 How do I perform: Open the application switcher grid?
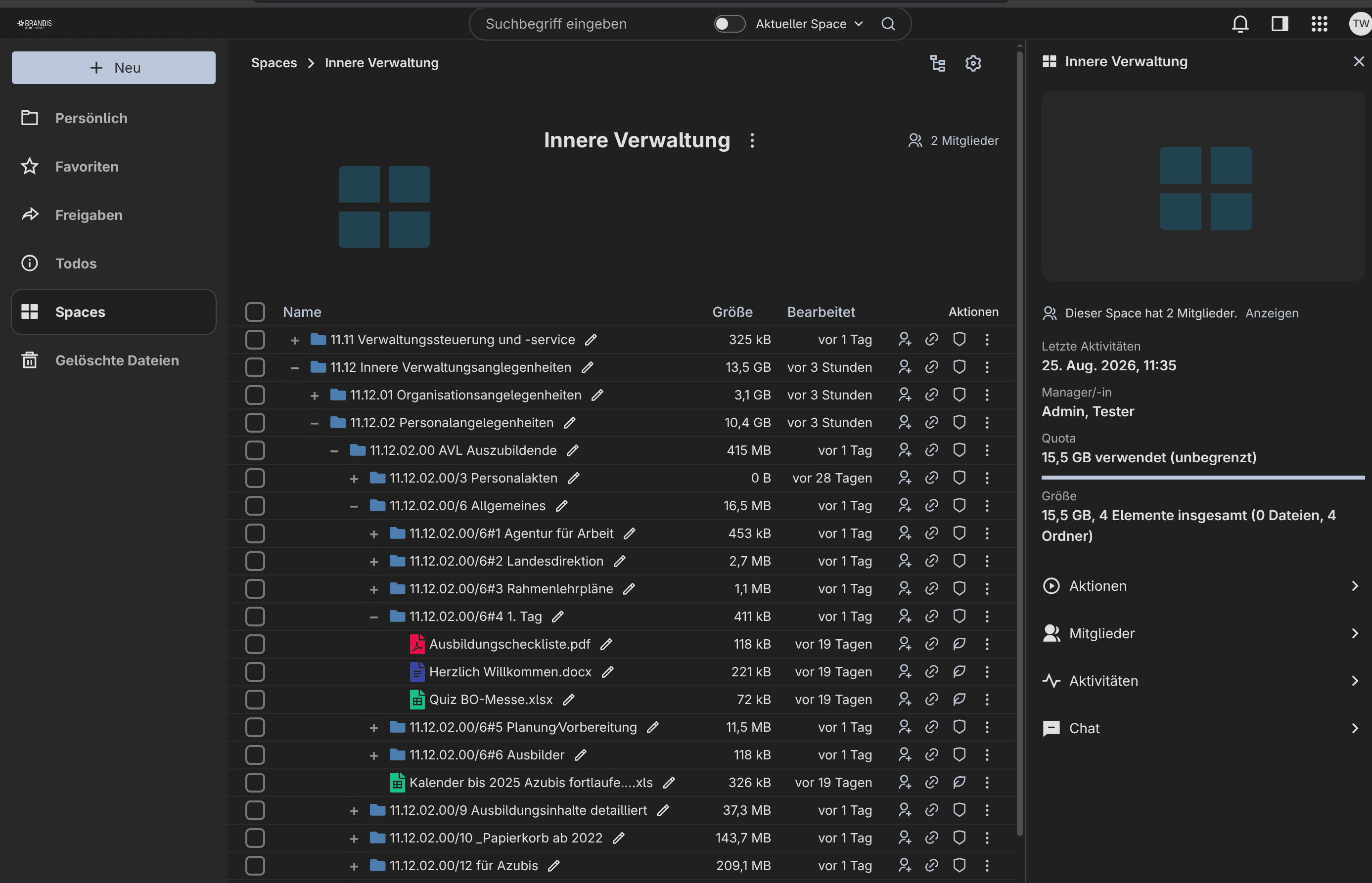coord(1319,24)
